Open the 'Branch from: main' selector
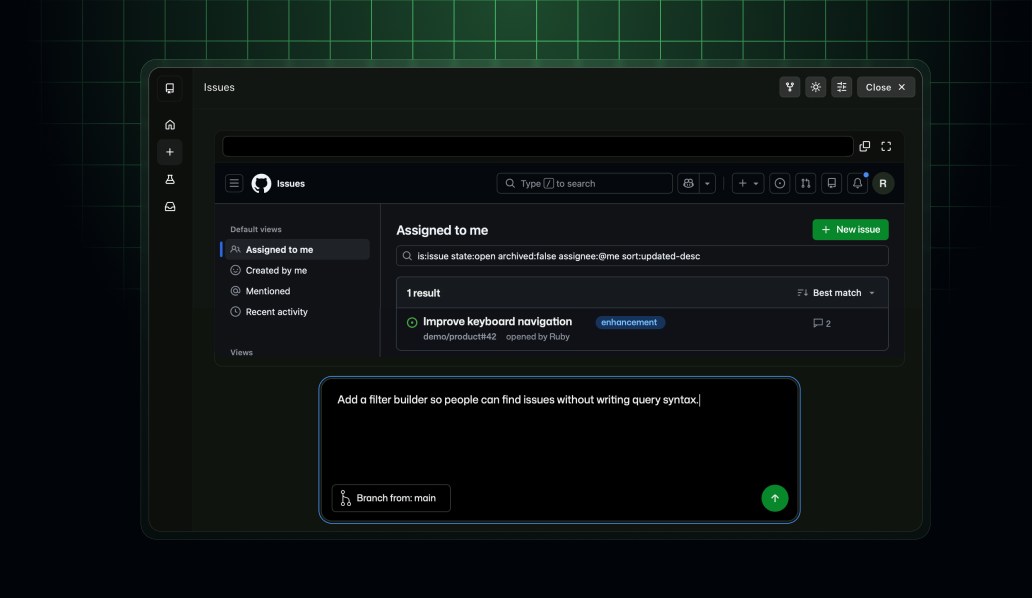Screen dimensions: 1032x598 click(x=391, y=498)
